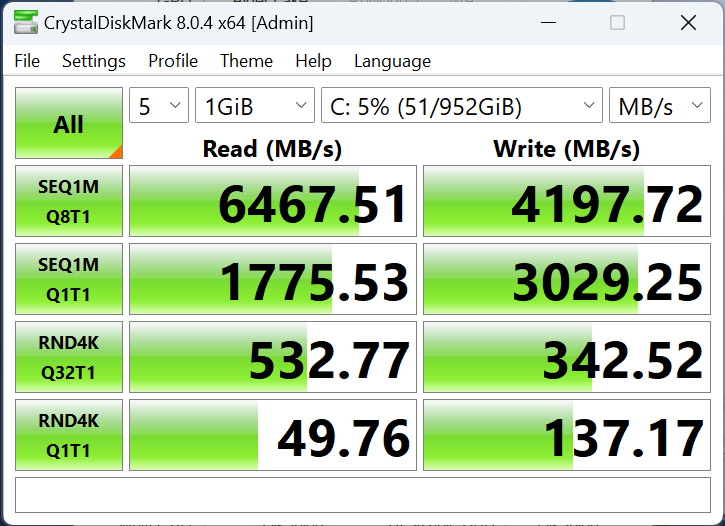
Task: Close the CrystalDiskMark window
Action: click(688, 22)
